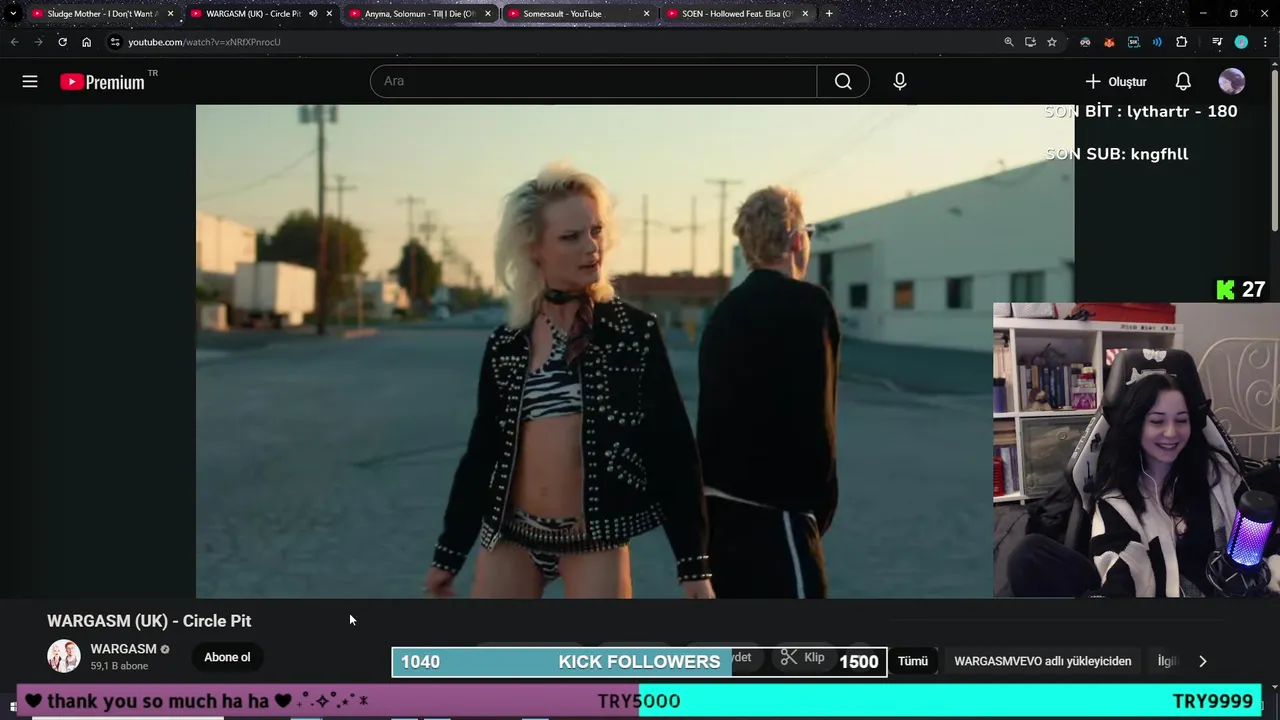This screenshot has height=720, width=1280.
Task: Reload the page in browser toolbar
Action: [62, 42]
